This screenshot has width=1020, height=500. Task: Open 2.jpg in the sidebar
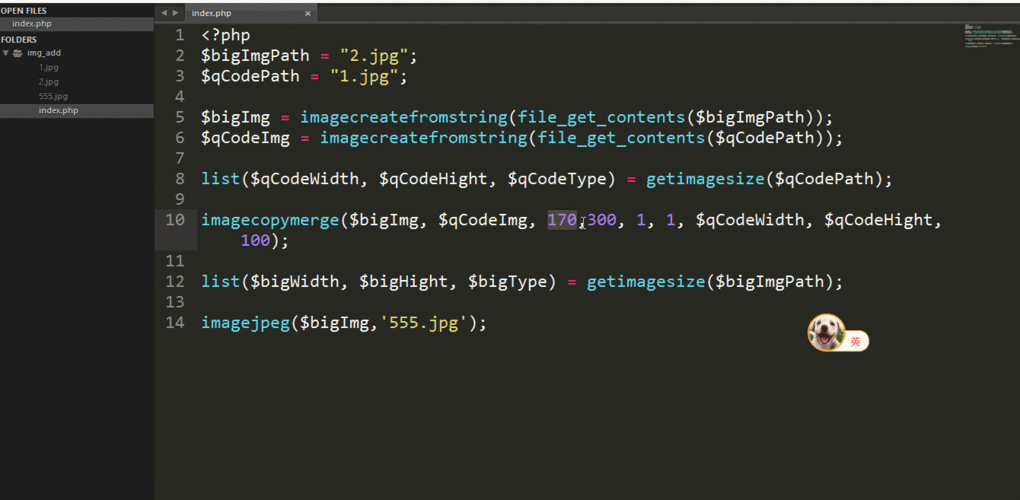tap(48, 81)
